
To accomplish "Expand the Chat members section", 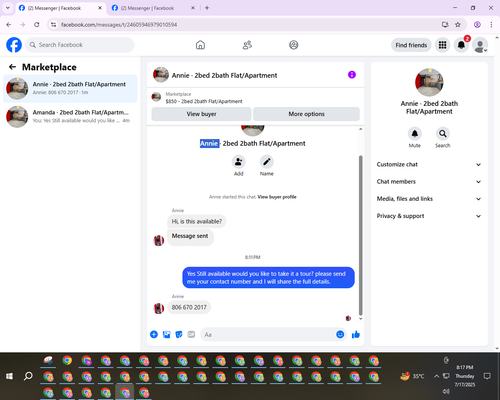I will coord(429,182).
